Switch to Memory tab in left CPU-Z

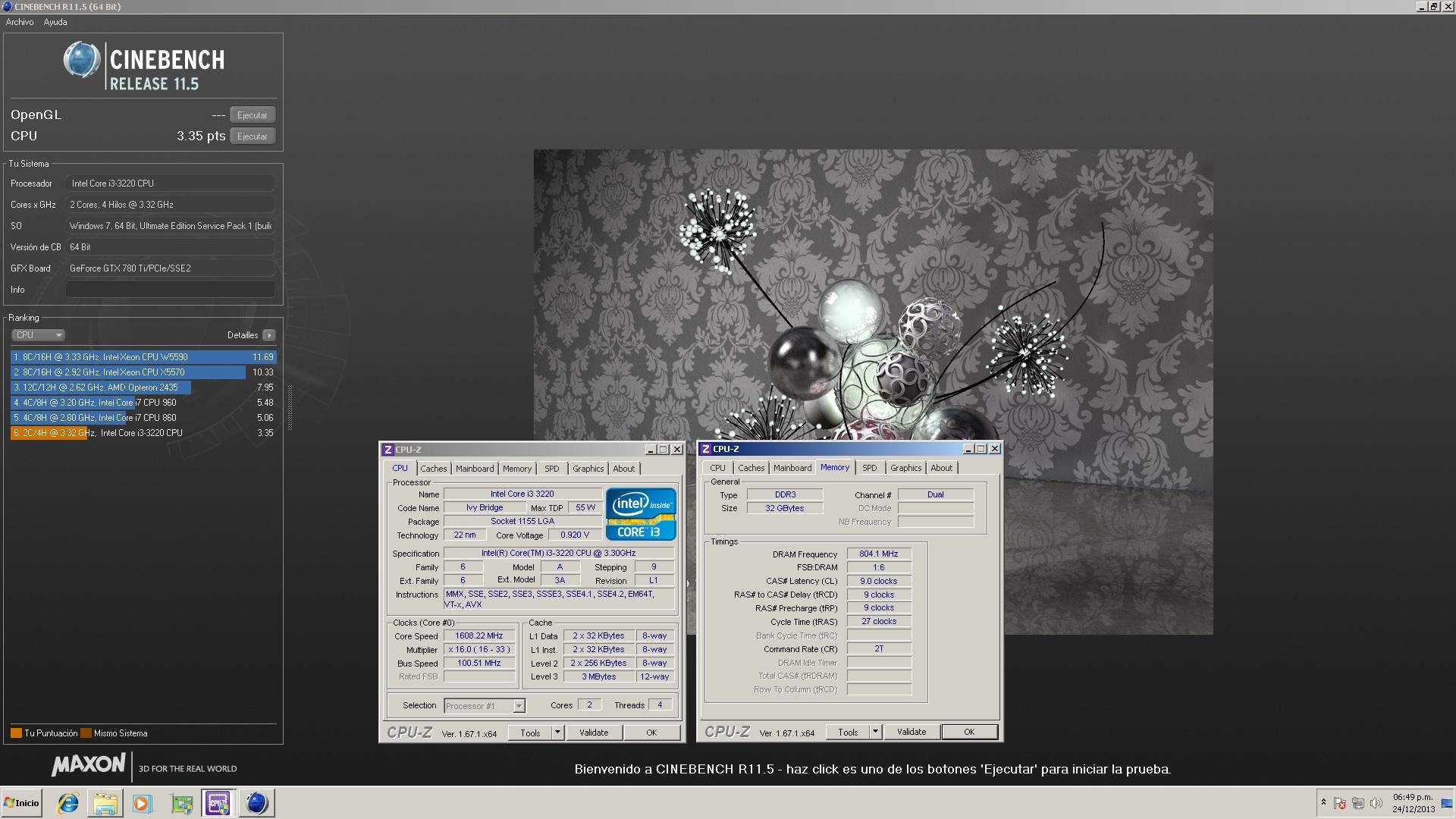(517, 469)
